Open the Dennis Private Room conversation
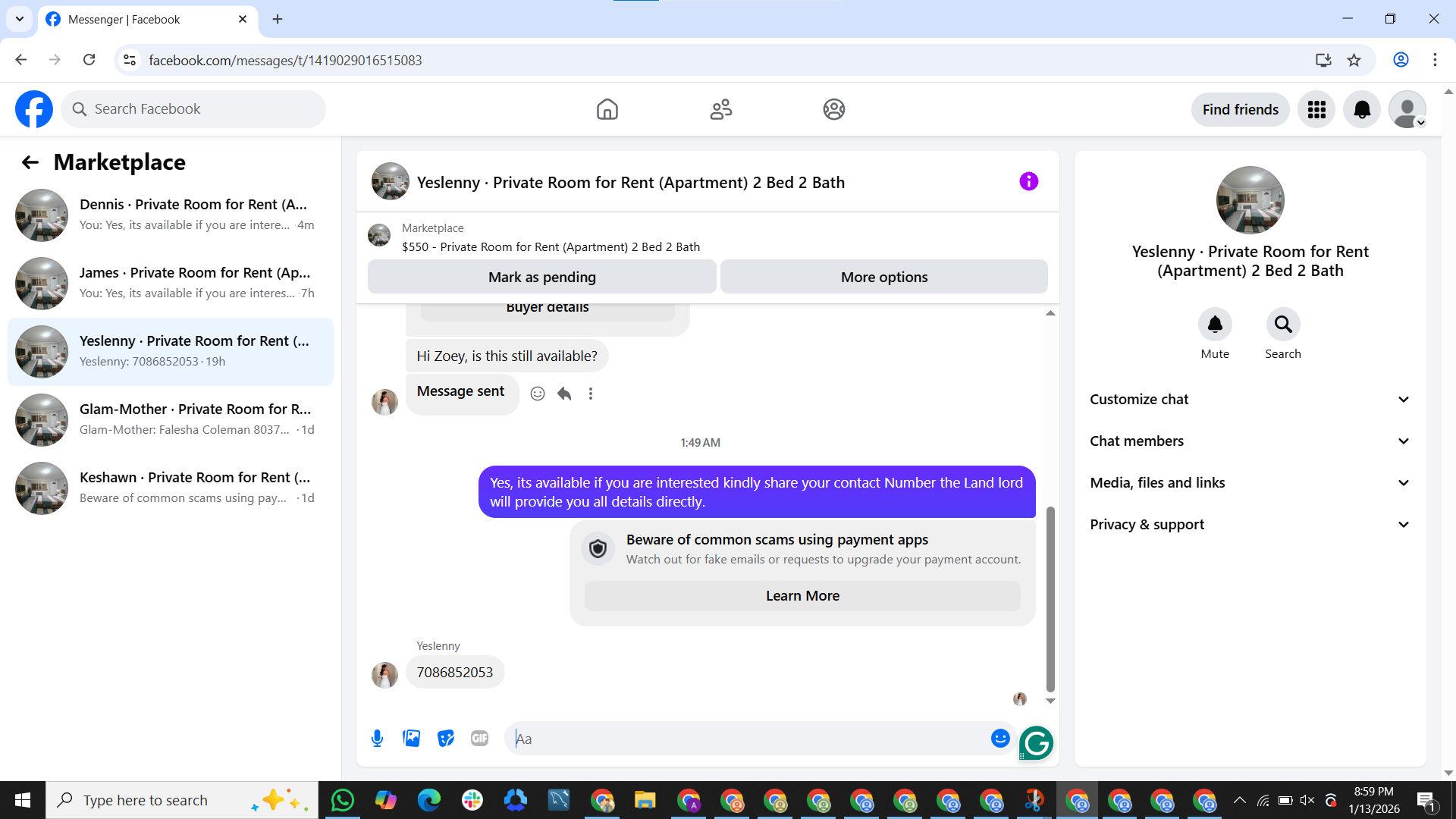The image size is (1456, 819). [171, 215]
